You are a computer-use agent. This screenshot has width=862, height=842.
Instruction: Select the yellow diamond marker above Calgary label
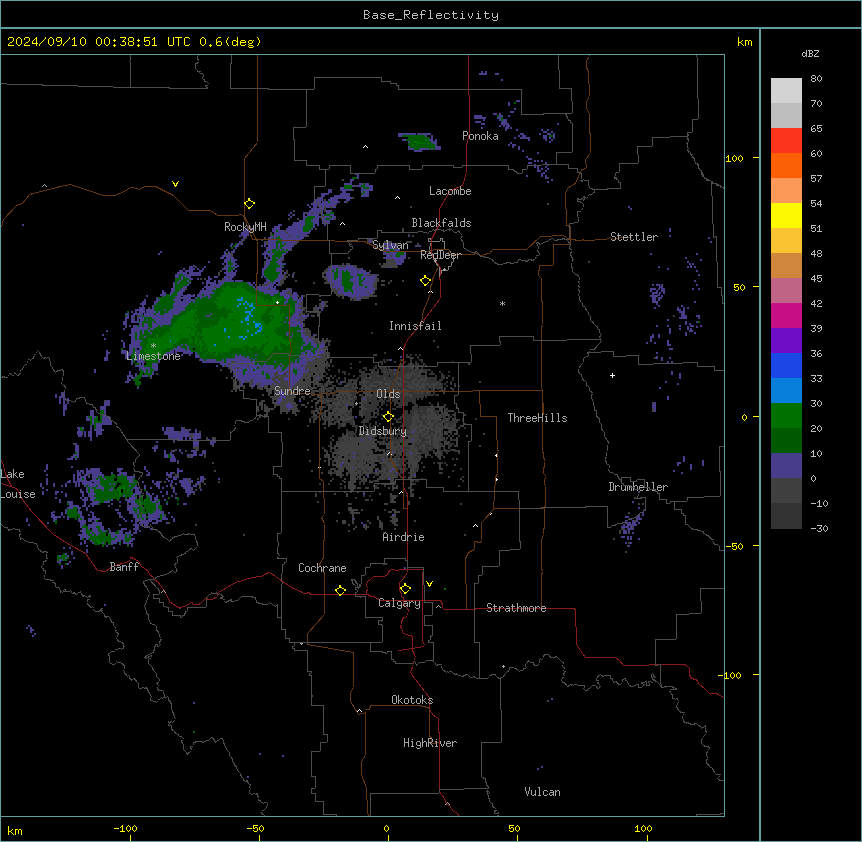[x=405, y=589]
